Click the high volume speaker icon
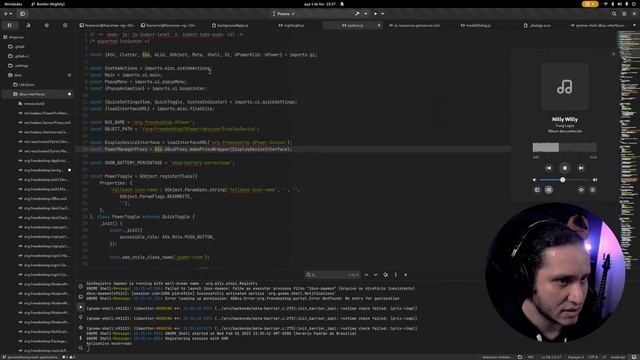The height and width of the screenshot is (360, 640). [595, 180]
